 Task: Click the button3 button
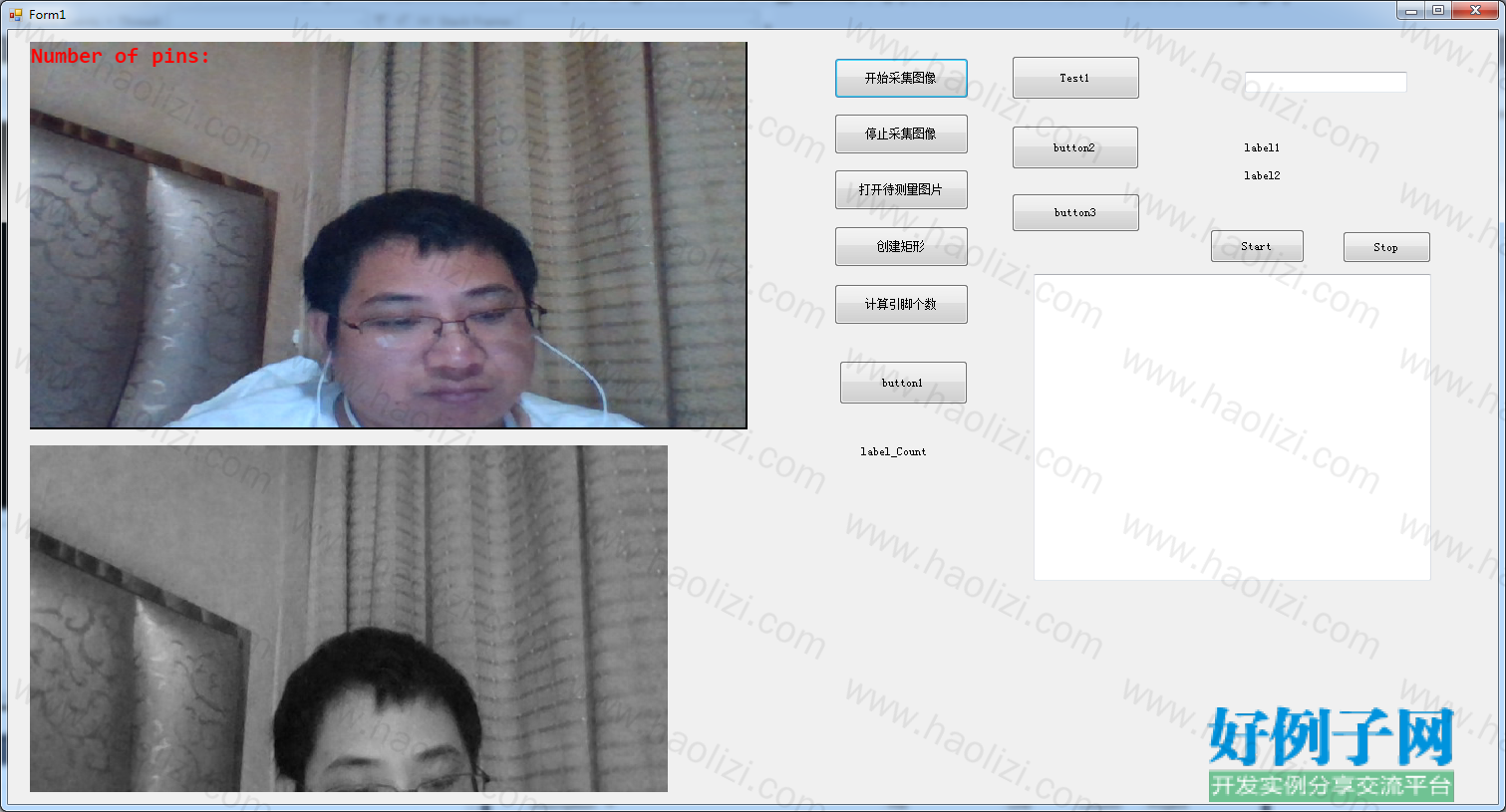point(1075,212)
